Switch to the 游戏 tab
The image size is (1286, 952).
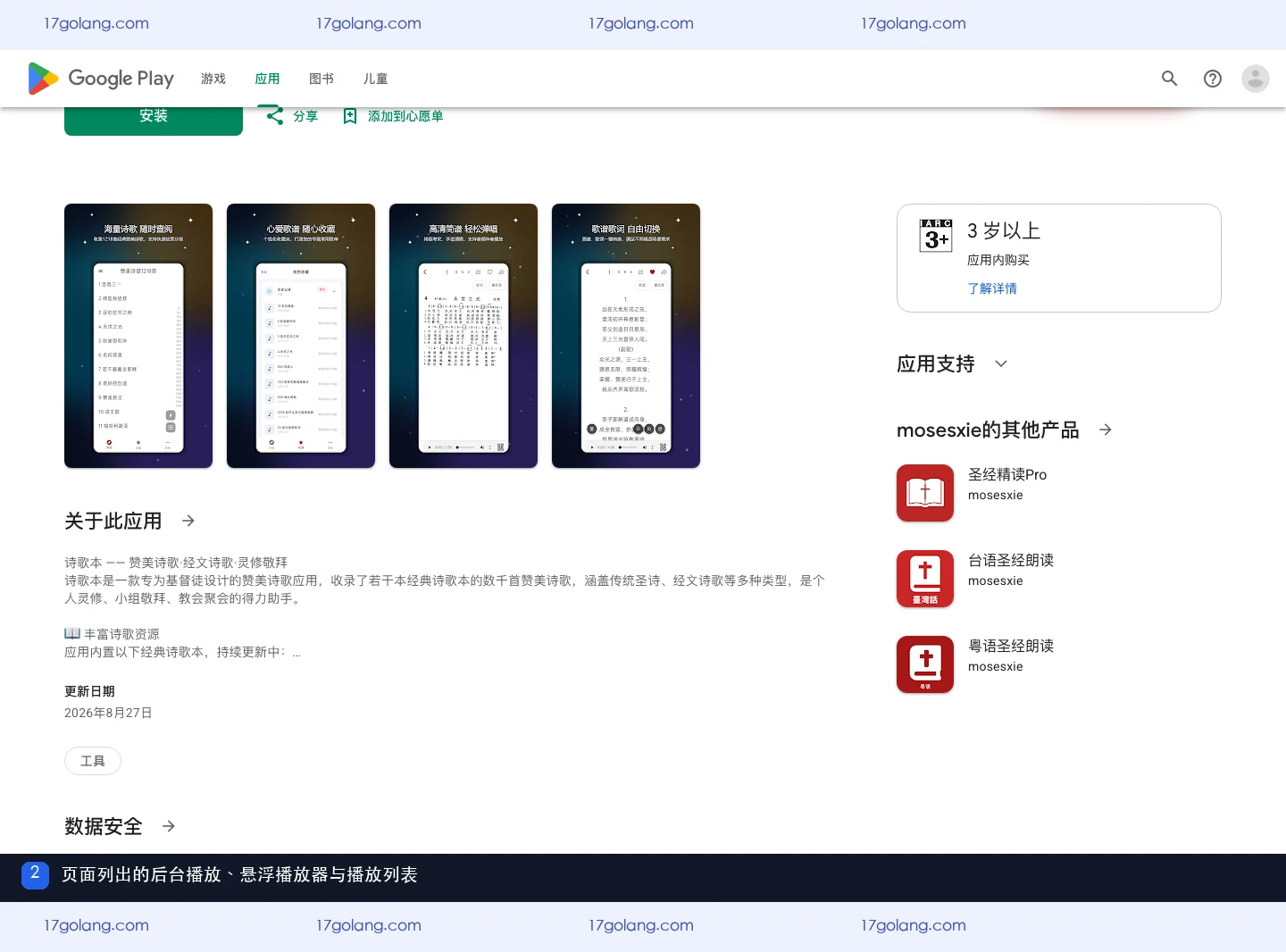click(213, 79)
